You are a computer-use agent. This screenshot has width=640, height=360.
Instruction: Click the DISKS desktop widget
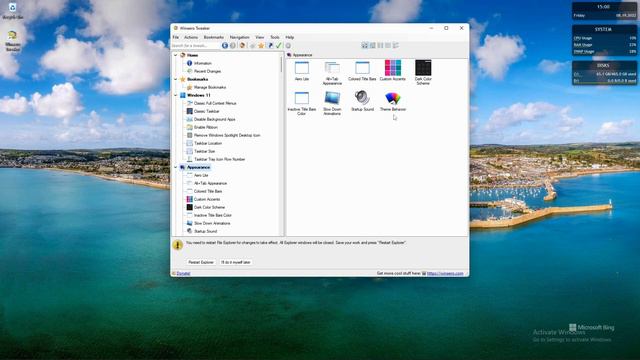coord(604,73)
